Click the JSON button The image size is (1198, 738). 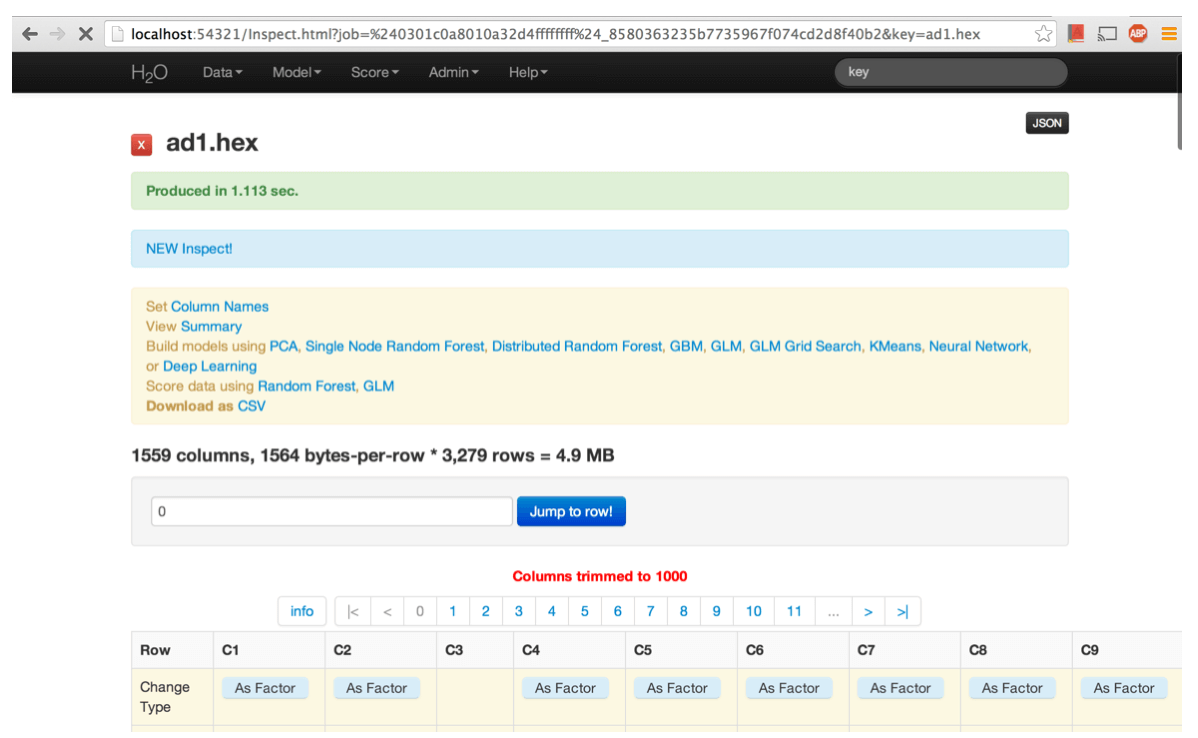point(1046,123)
